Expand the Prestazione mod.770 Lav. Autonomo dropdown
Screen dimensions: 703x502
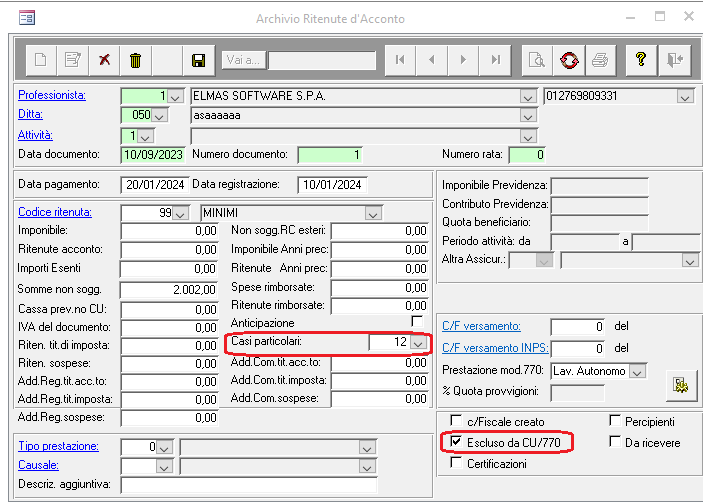tap(637, 372)
